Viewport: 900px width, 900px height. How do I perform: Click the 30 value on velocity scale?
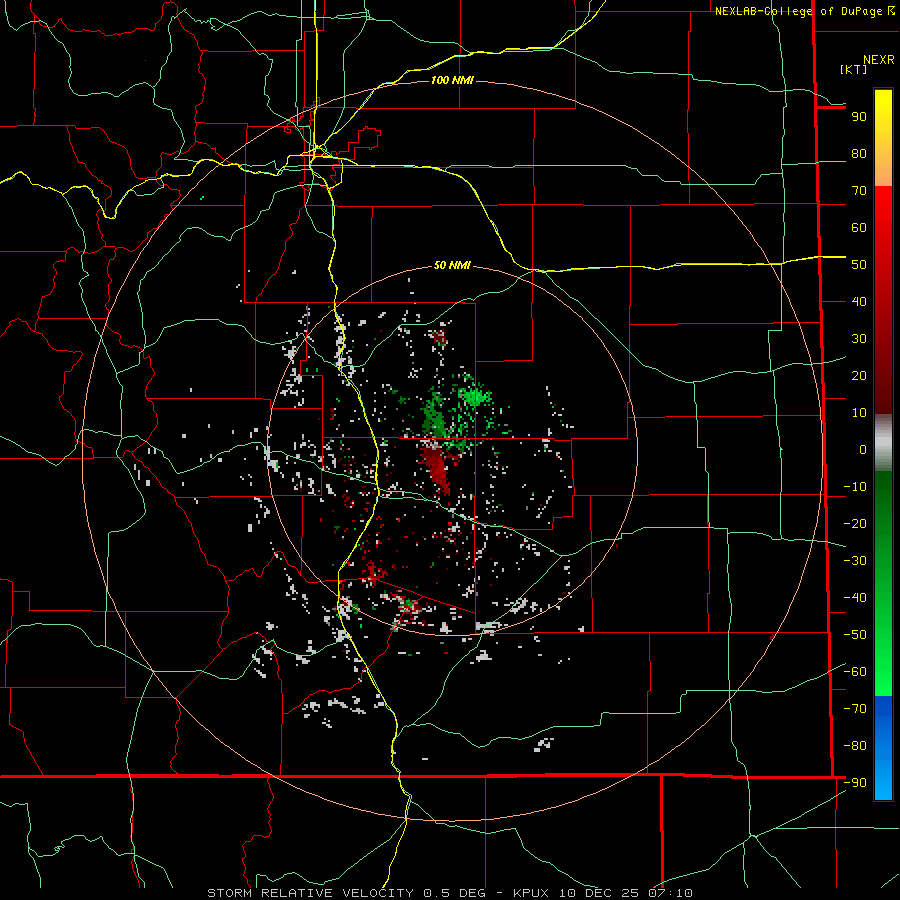(859, 339)
